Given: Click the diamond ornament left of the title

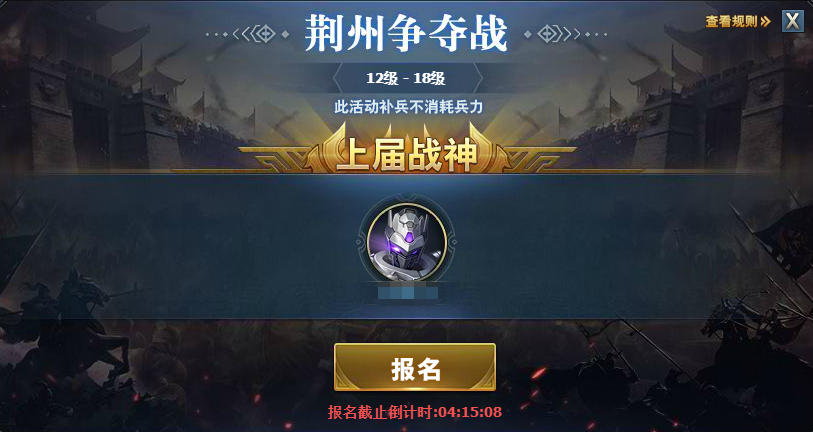Looking at the screenshot, I should (265, 34).
